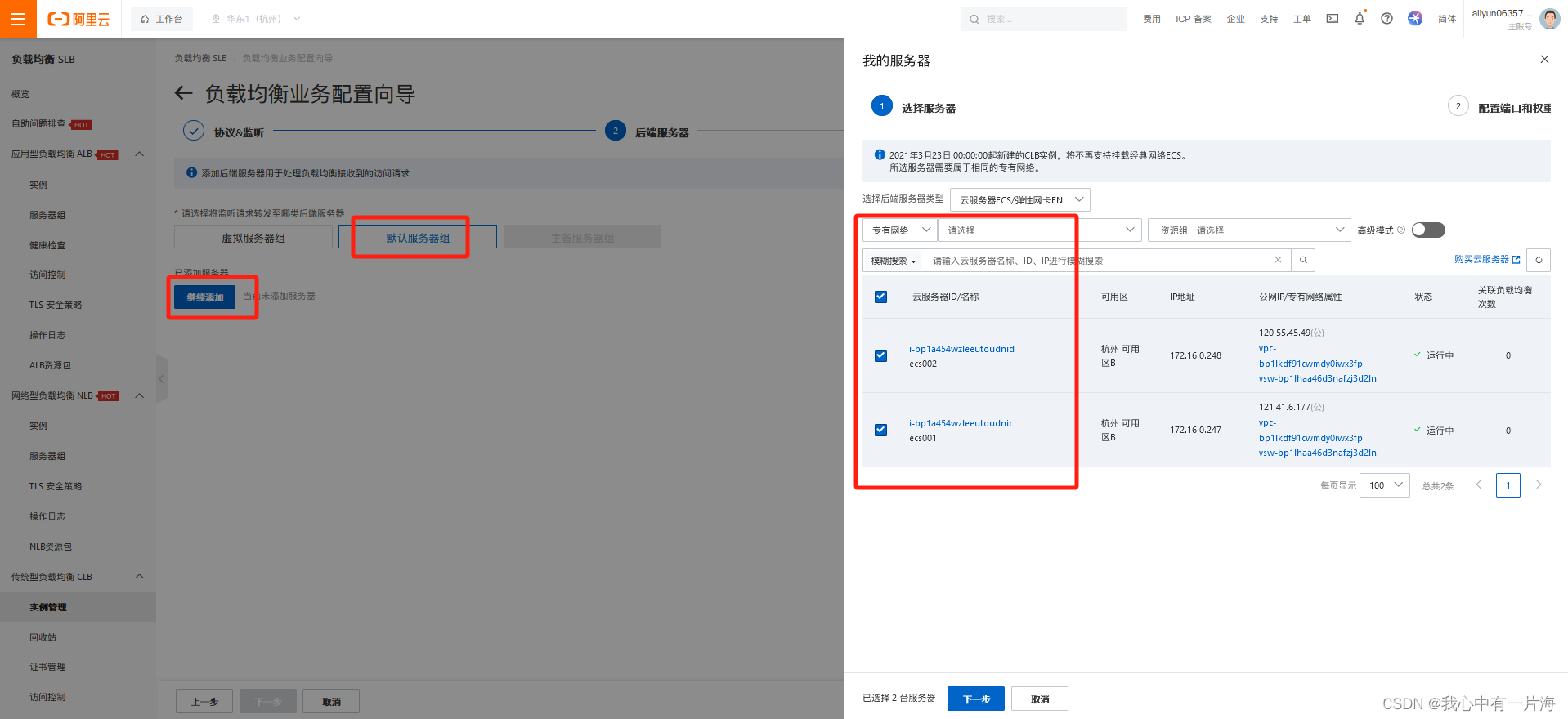Focus the server name search input
This screenshot has height=719, width=1568.
(1099, 261)
